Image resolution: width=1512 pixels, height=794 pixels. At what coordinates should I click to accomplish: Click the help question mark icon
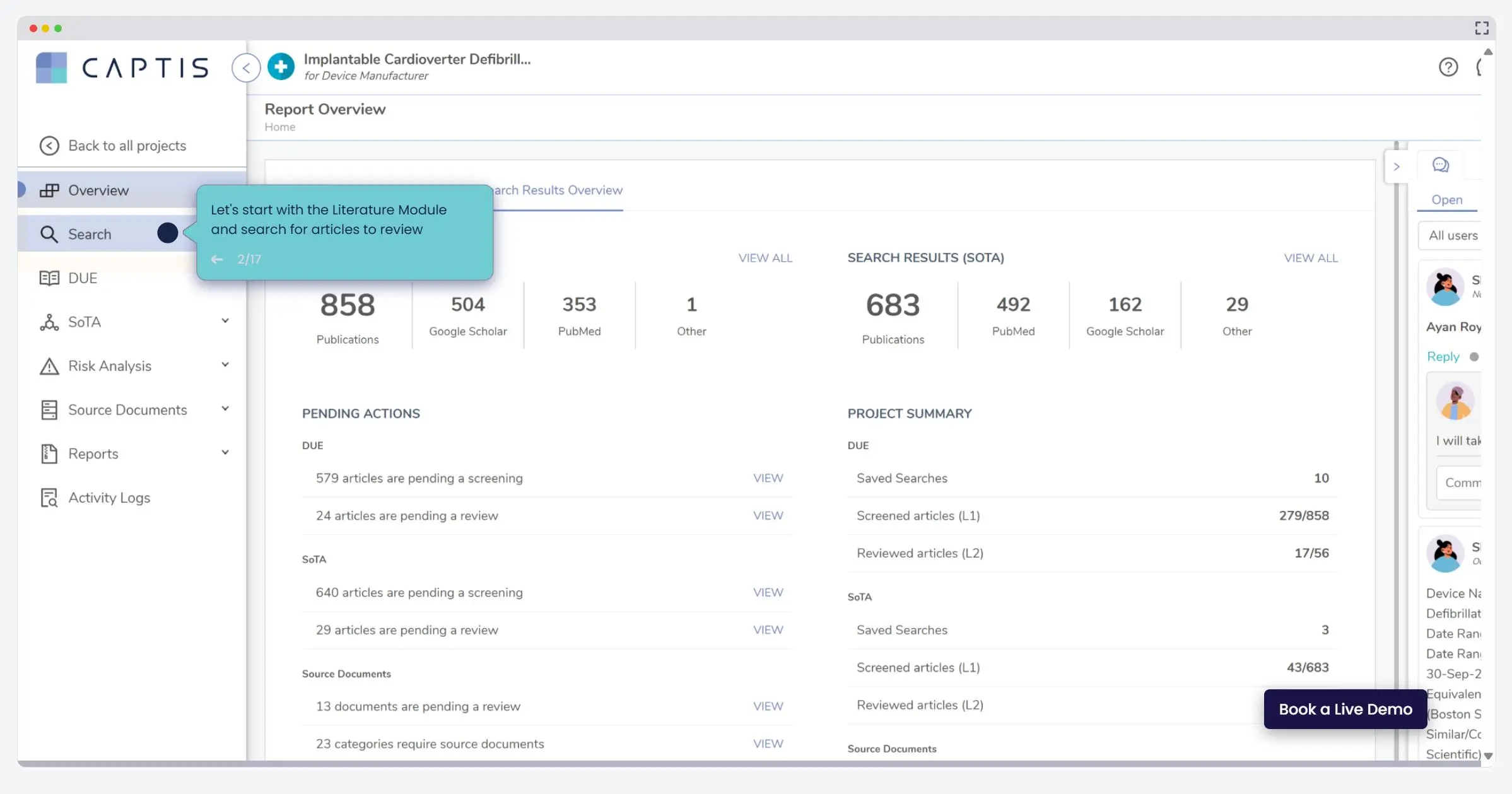click(1448, 67)
